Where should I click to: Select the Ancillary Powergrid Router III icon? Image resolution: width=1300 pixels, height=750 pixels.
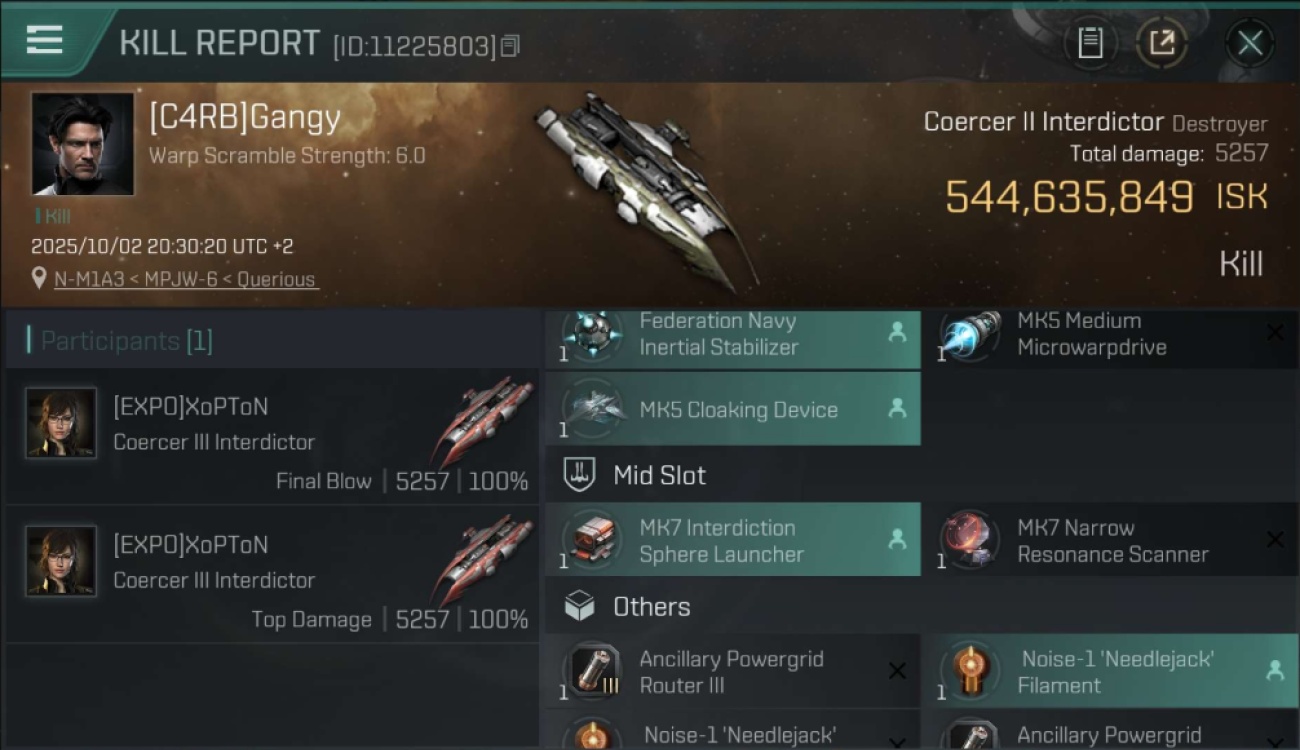tap(592, 671)
